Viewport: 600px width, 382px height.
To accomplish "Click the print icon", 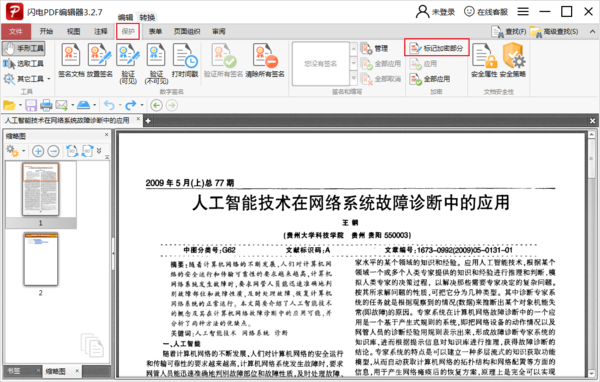I will (46, 105).
